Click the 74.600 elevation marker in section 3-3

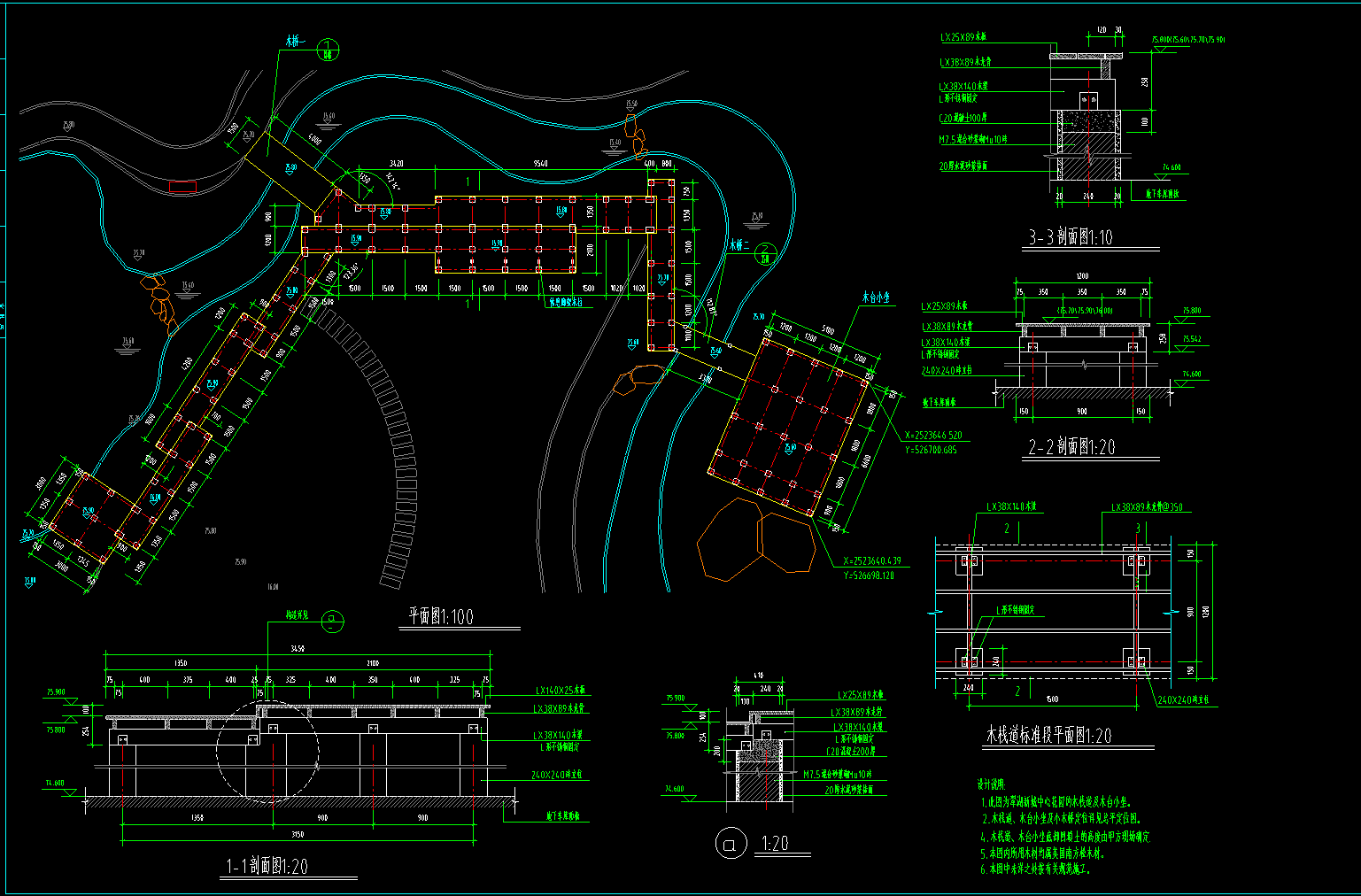[x=1171, y=167]
